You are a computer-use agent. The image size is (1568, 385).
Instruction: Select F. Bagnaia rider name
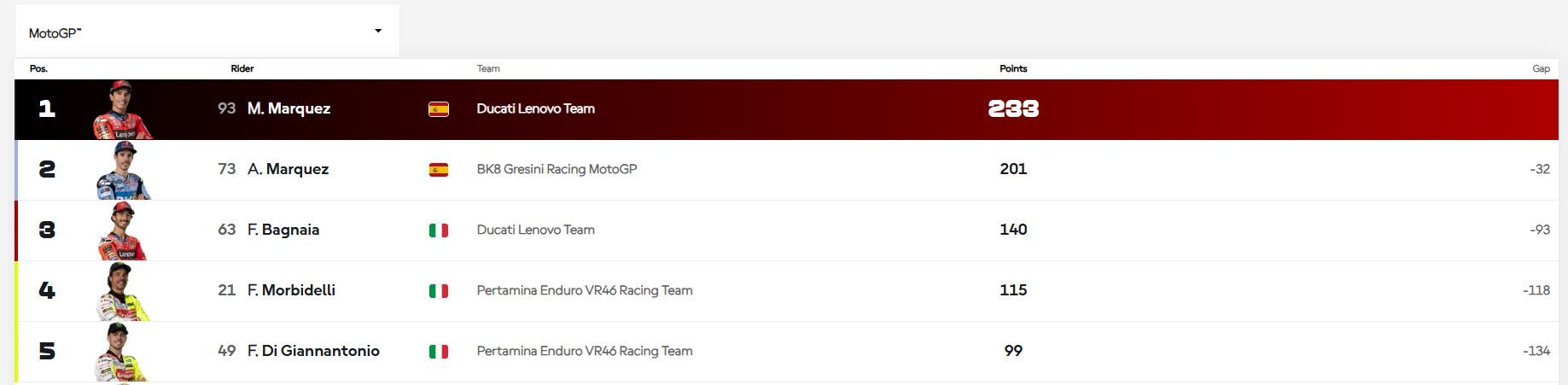pos(283,230)
